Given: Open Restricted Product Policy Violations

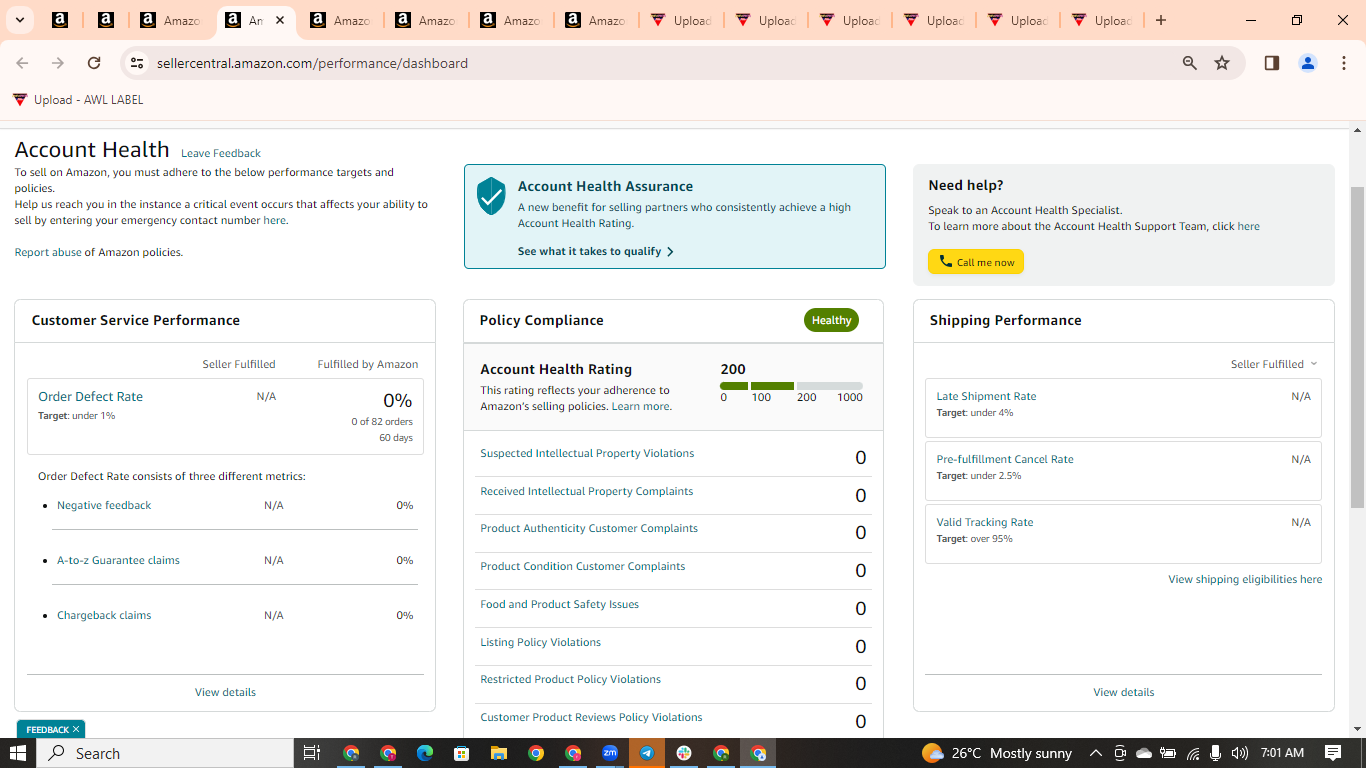Looking at the screenshot, I should pos(570,679).
